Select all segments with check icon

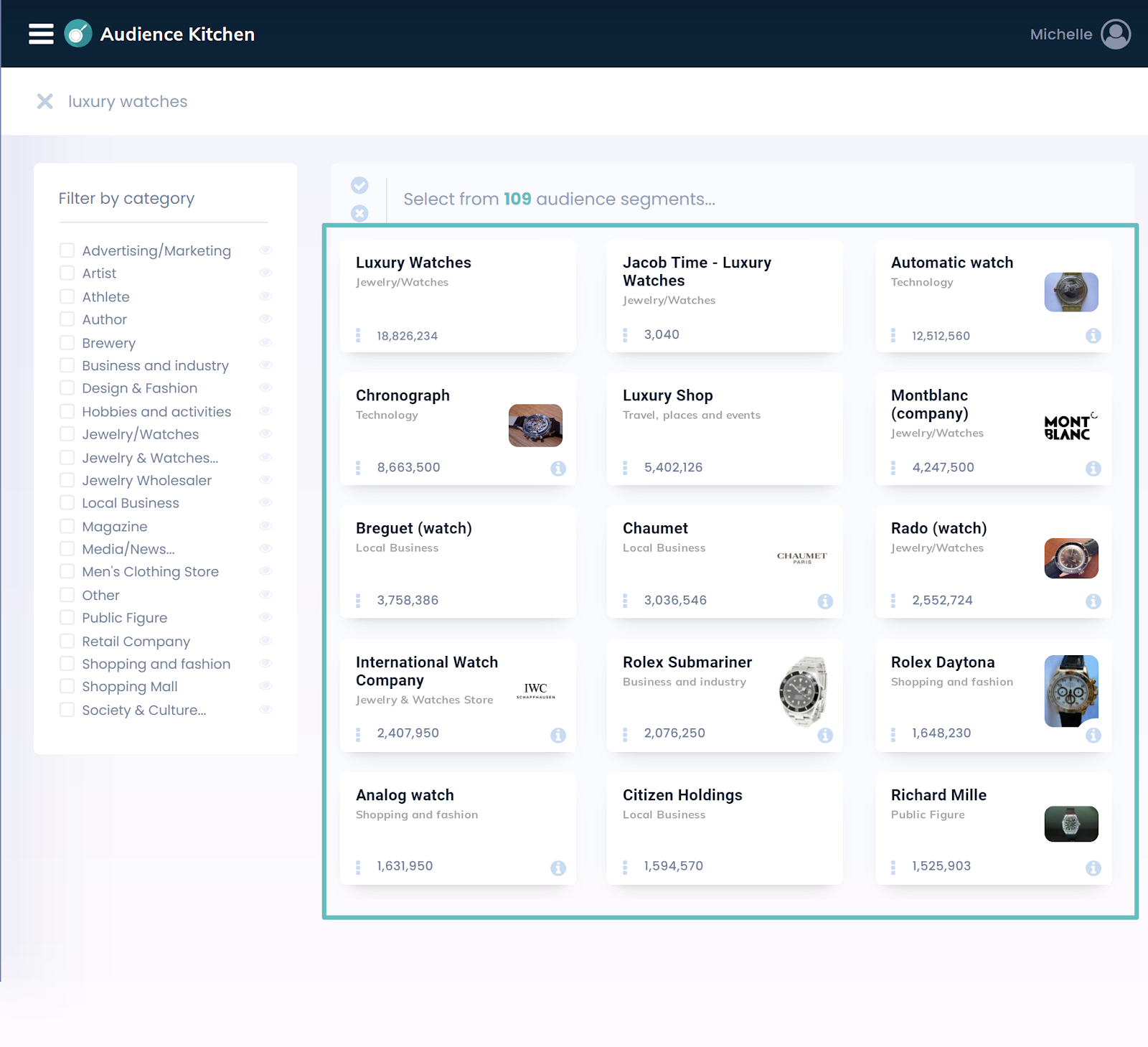(x=359, y=185)
